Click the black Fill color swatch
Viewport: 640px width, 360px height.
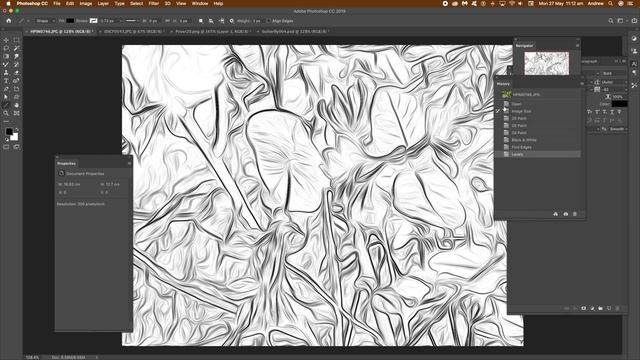click(x=70, y=21)
